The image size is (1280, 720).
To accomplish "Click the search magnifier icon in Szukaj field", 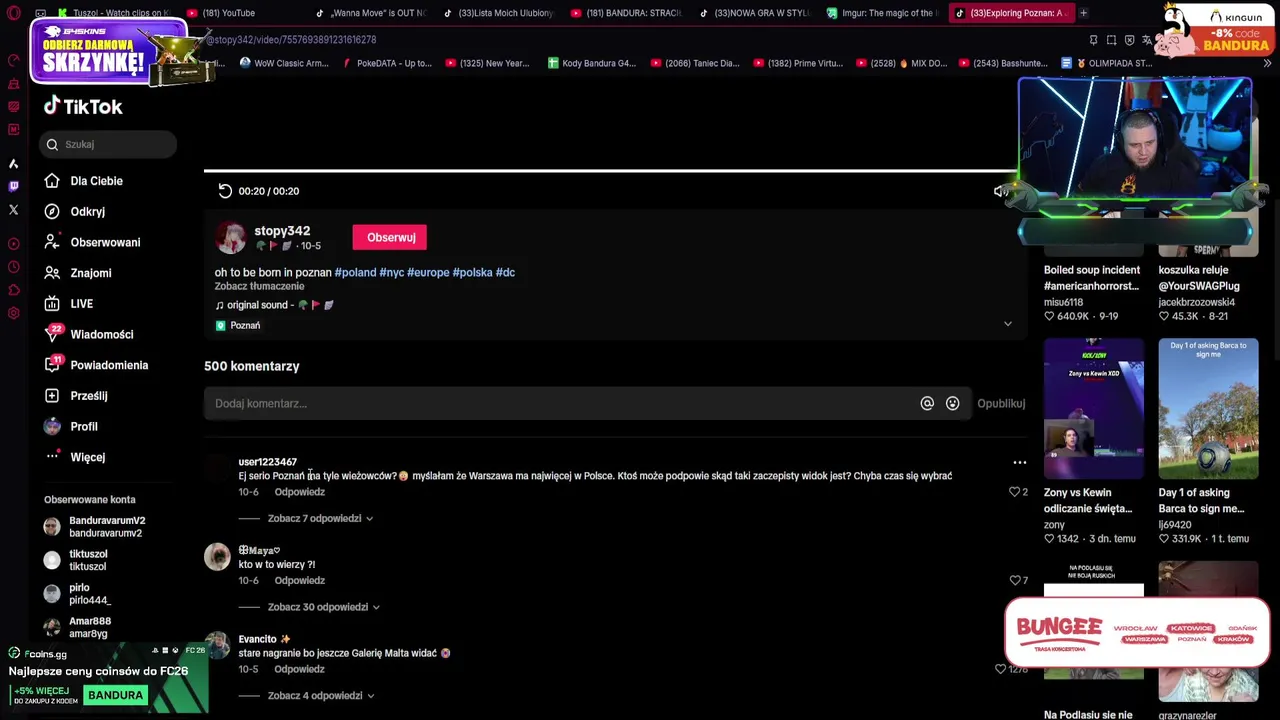I will [52, 144].
